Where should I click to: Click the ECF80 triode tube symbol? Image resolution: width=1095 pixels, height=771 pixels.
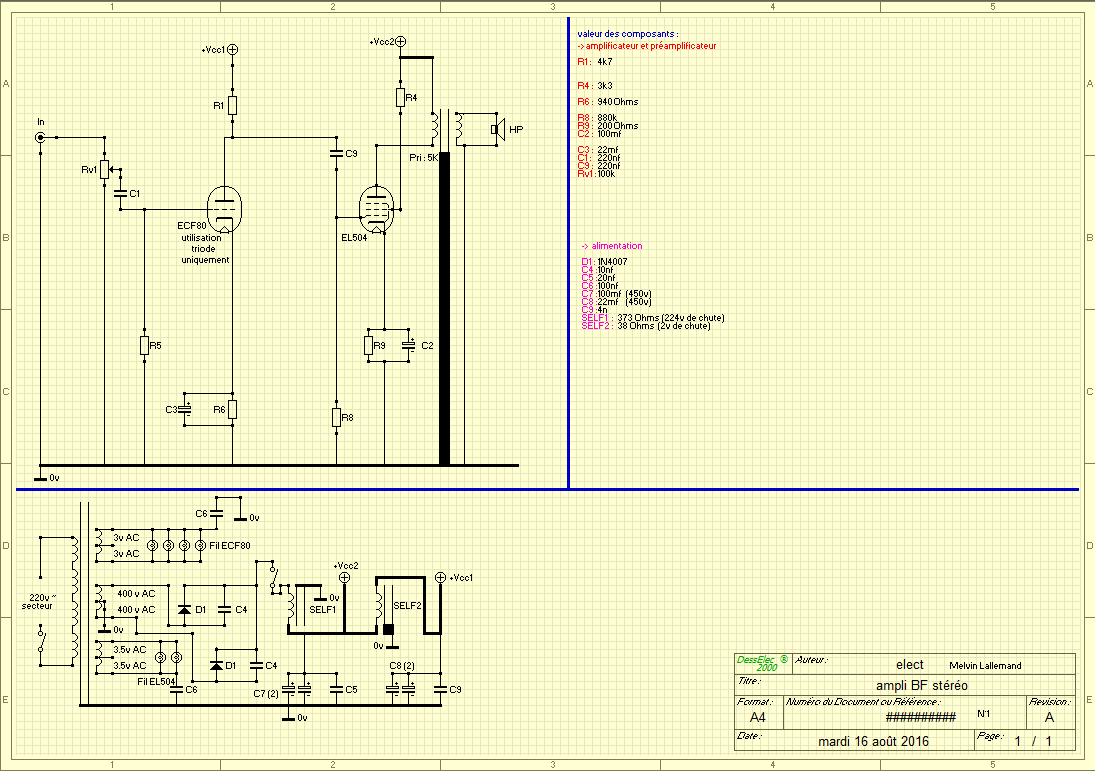224,210
